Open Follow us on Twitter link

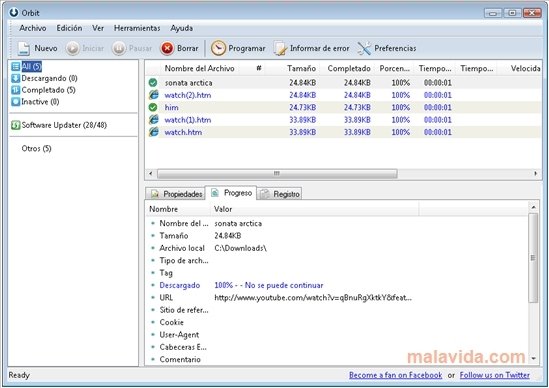coord(494,375)
